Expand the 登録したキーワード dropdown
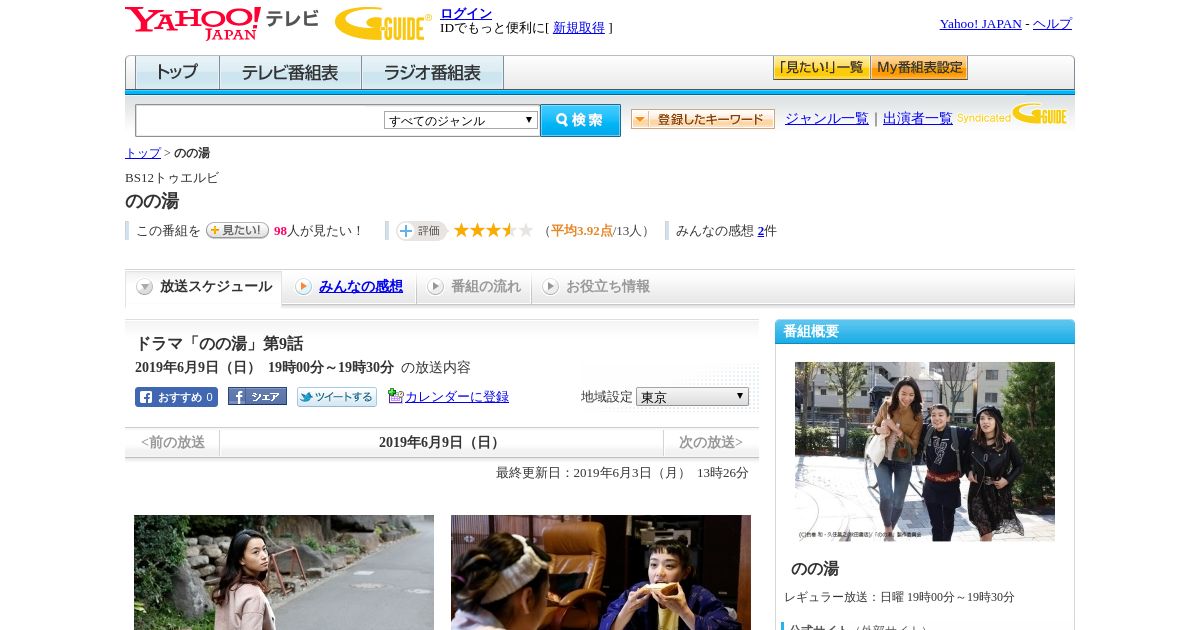 coord(703,119)
